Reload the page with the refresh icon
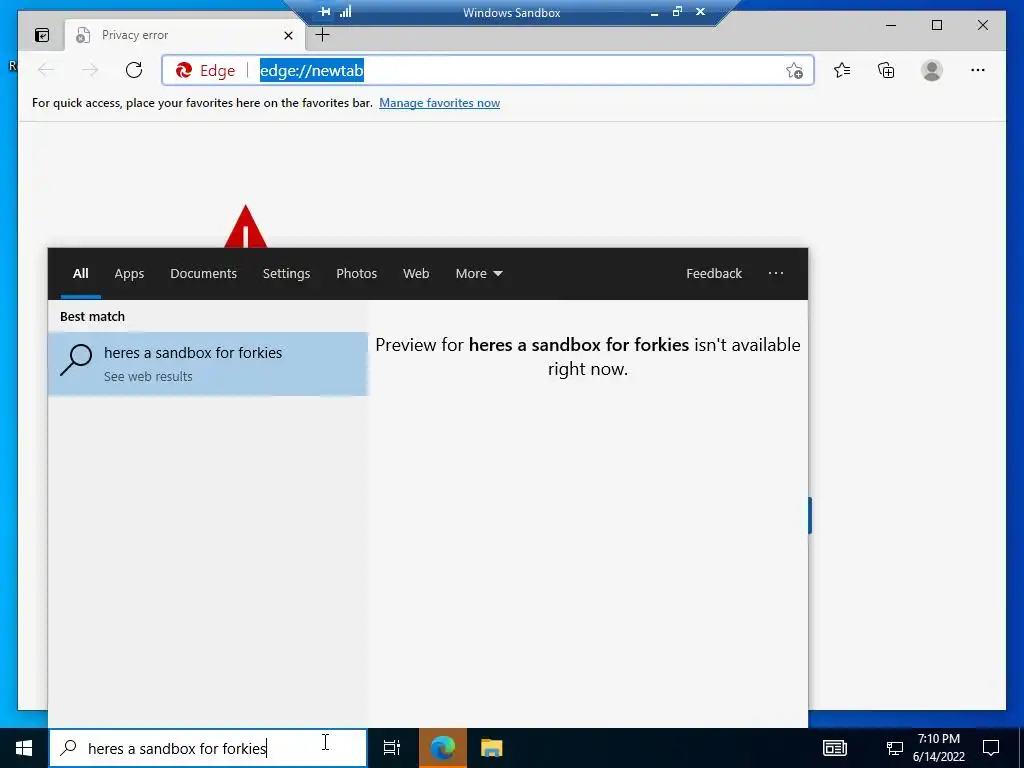The width and height of the screenshot is (1024, 768). click(x=134, y=70)
